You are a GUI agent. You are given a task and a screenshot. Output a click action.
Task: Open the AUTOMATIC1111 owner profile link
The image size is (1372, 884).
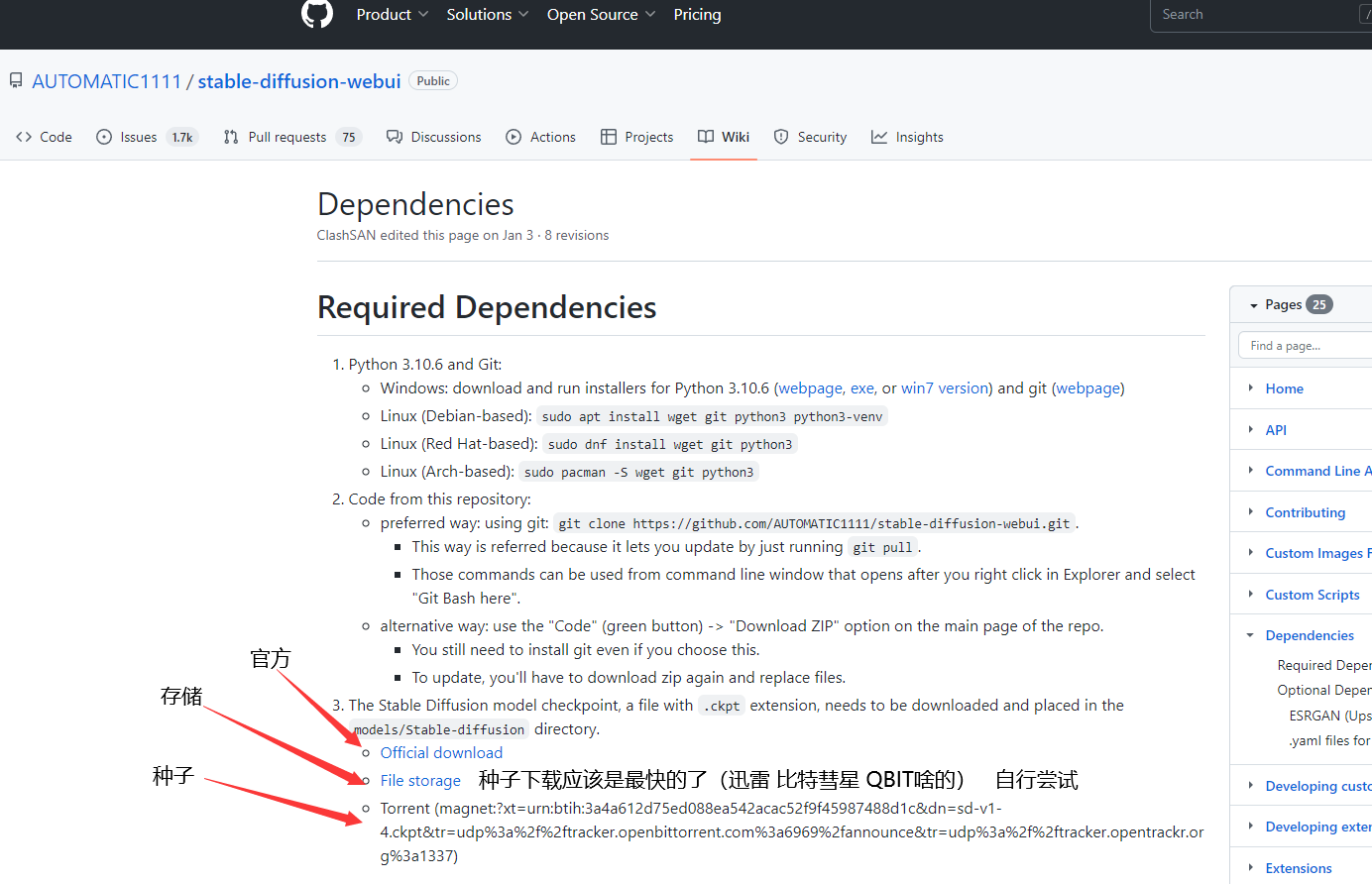point(106,81)
